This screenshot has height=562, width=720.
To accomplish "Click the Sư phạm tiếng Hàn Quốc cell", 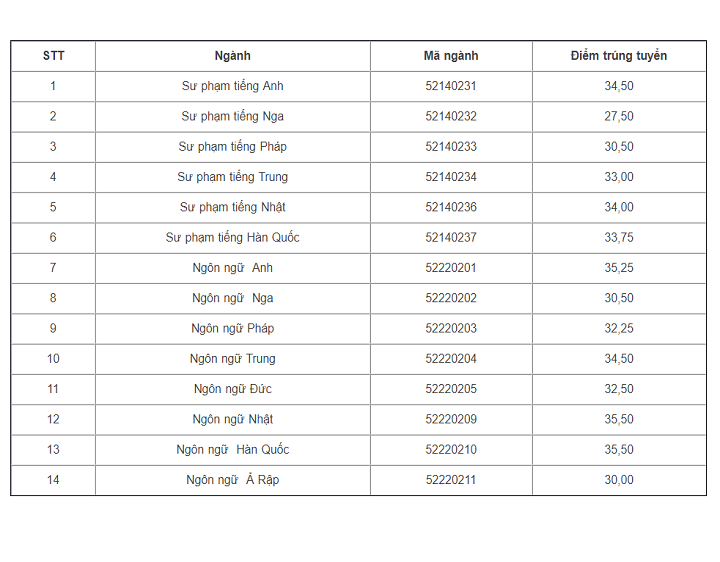I will (x=232, y=238).
